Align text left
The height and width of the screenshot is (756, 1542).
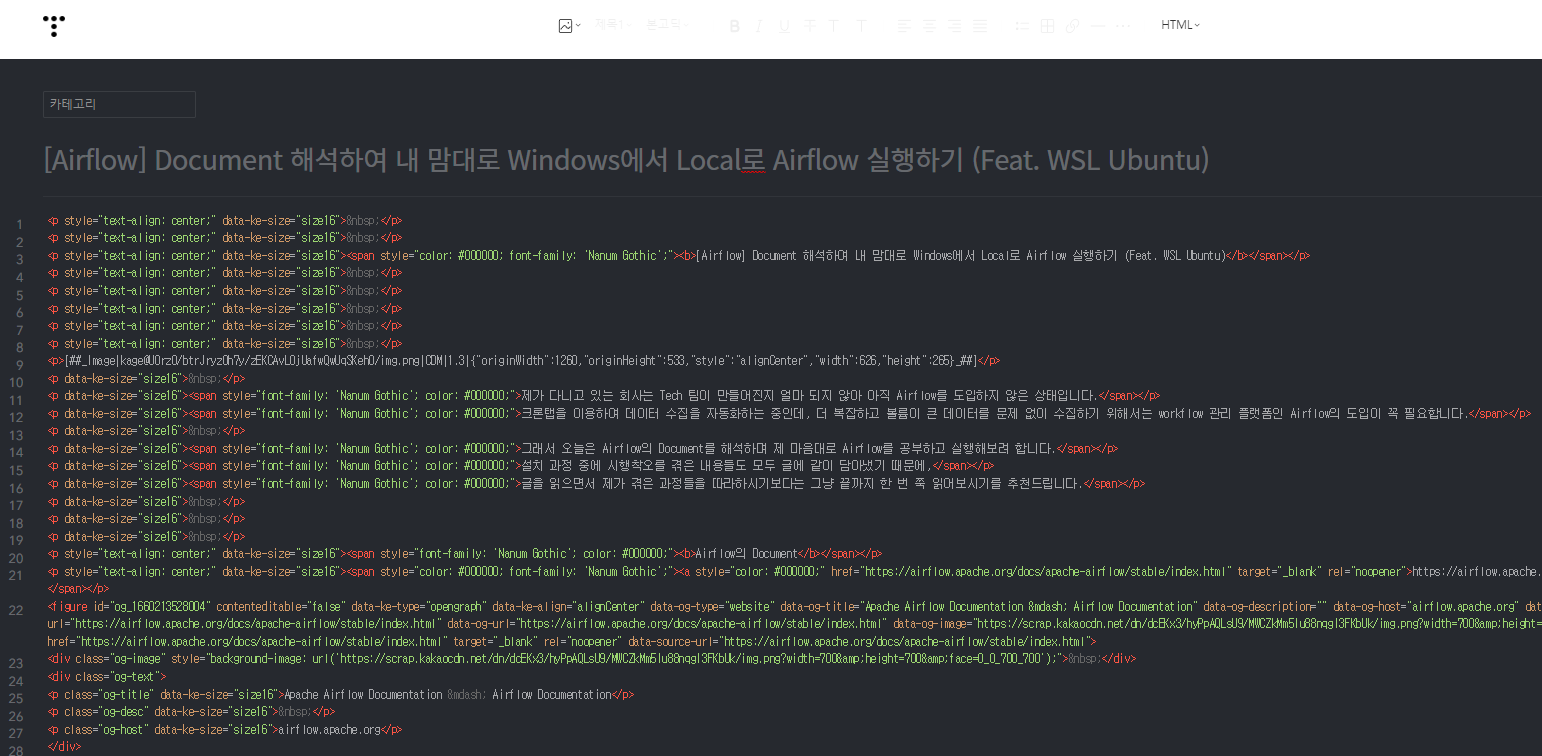pos(905,26)
